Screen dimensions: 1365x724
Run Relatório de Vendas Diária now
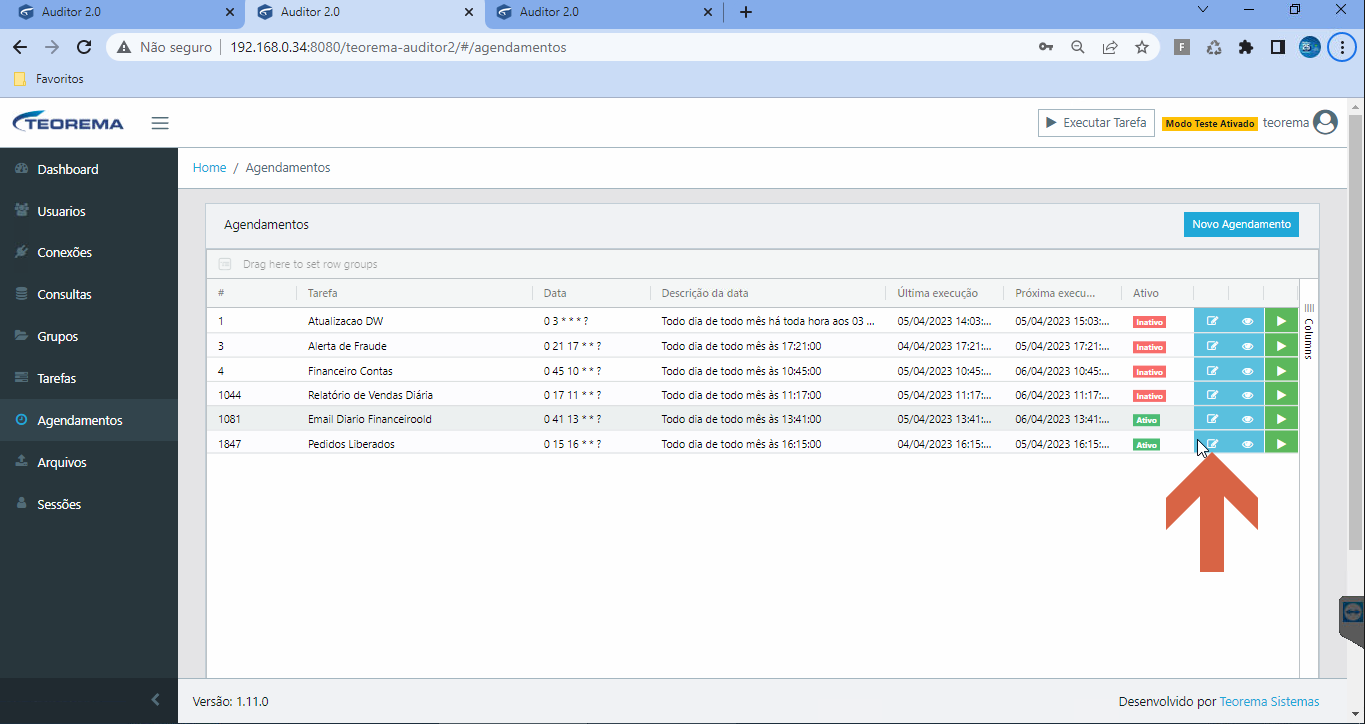[1281, 395]
